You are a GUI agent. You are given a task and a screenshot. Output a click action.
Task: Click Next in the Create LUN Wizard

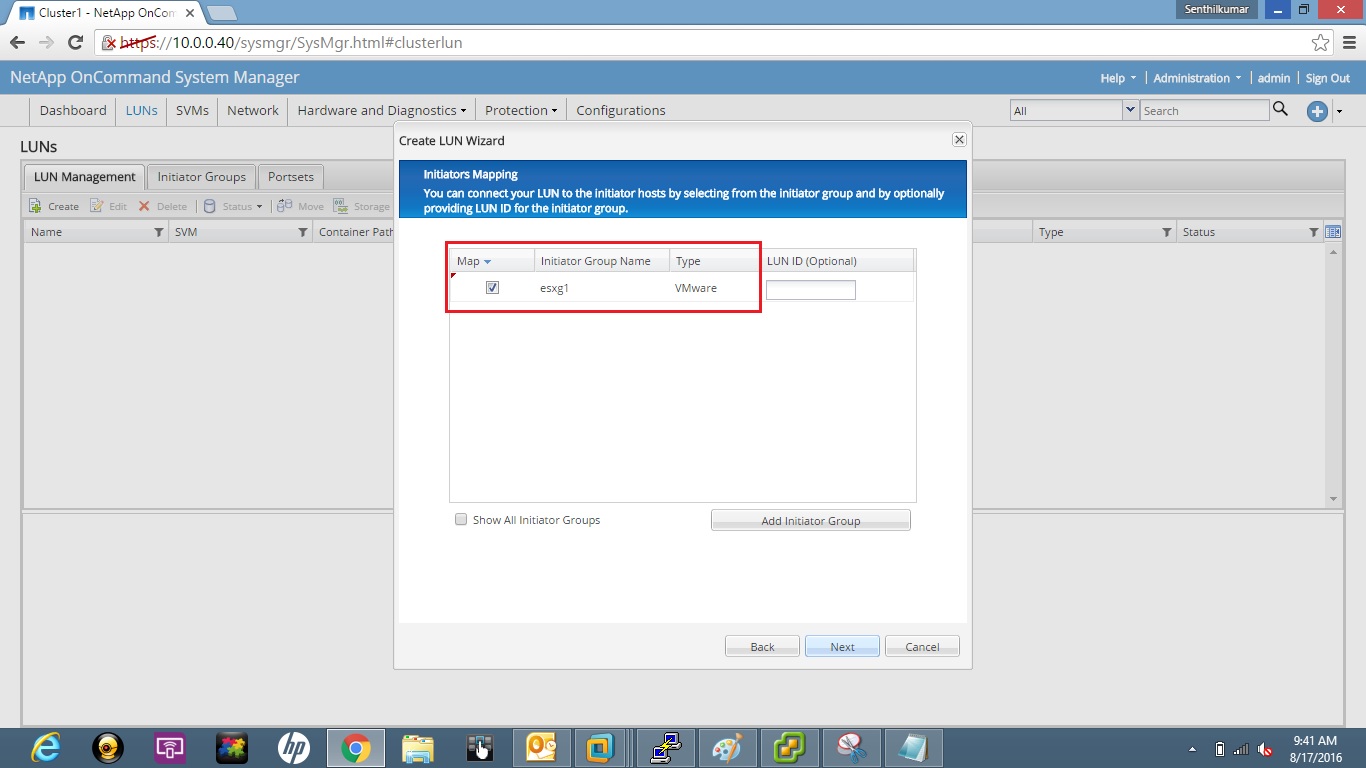(841, 645)
